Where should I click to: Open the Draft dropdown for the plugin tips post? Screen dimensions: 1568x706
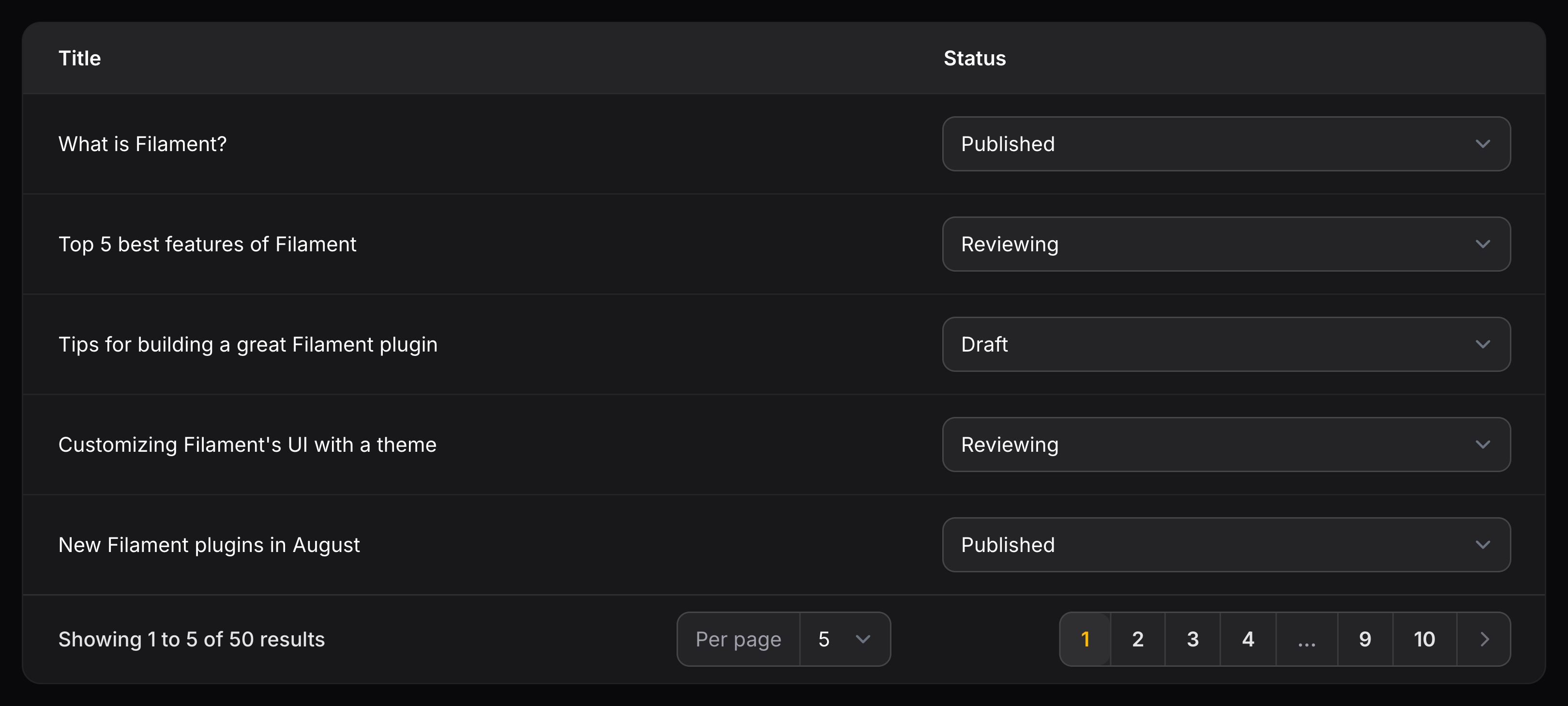click(x=1225, y=344)
